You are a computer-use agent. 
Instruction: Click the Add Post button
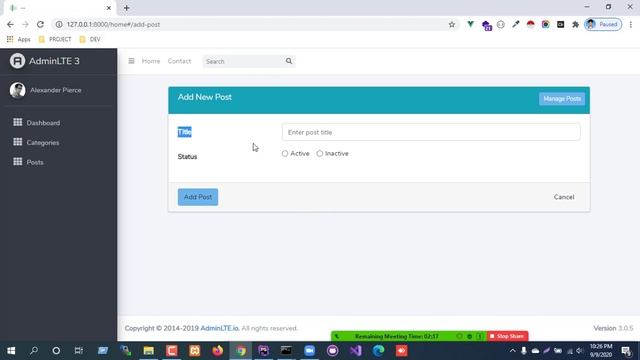[x=198, y=197]
